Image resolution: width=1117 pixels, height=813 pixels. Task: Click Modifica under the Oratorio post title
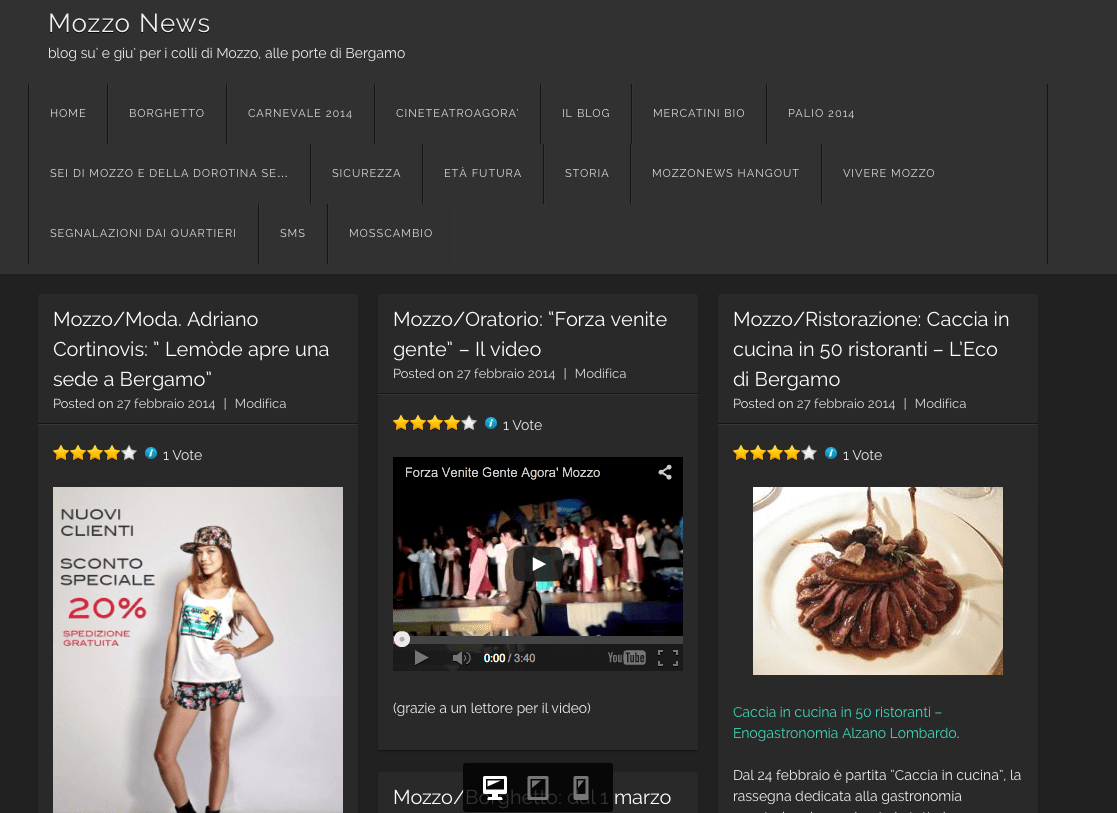pos(600,374)
